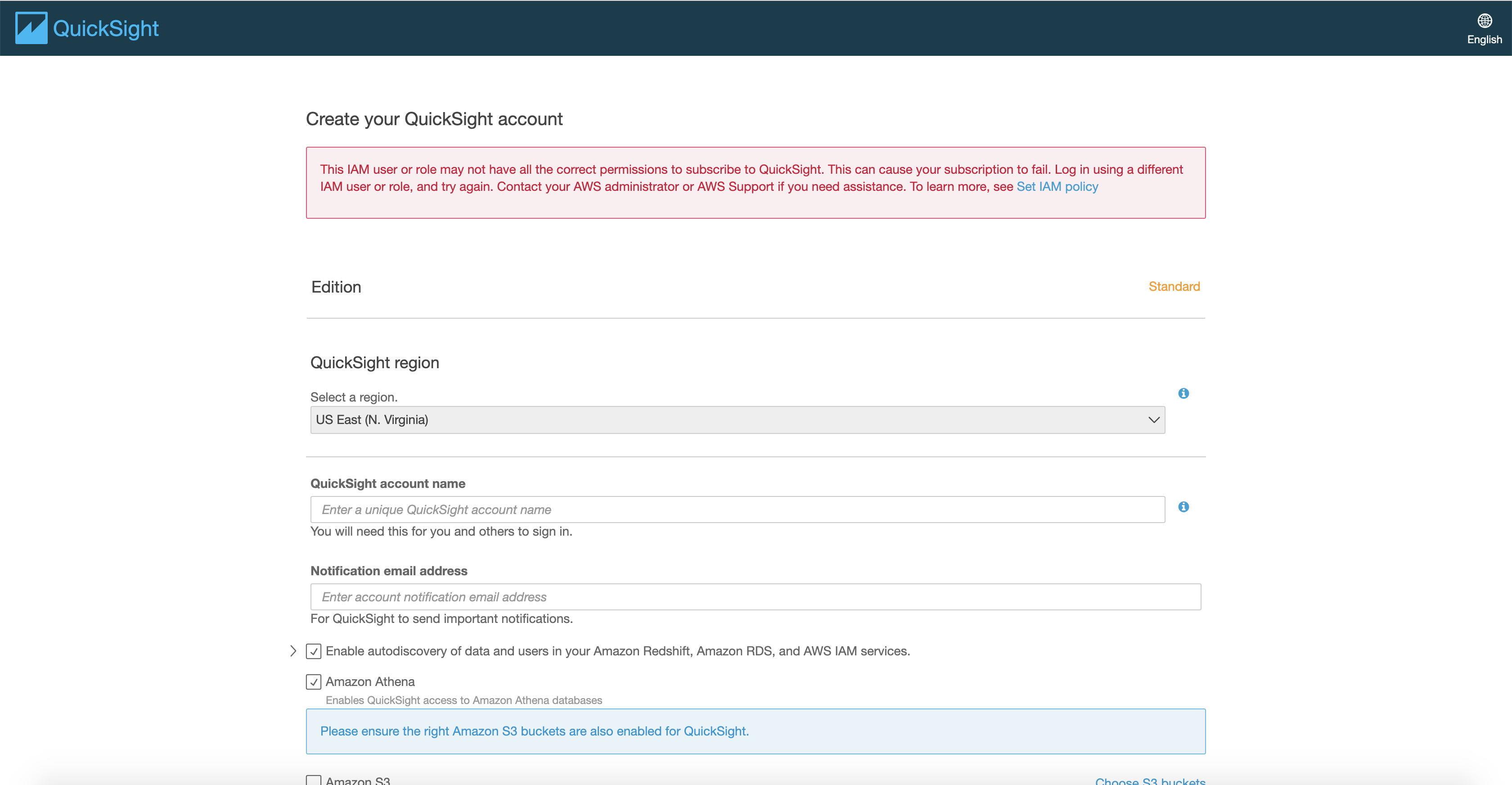The height and width of the screenshot is (785, 1512).
Task: Click the Edition section heading
Action: [336, 287]
